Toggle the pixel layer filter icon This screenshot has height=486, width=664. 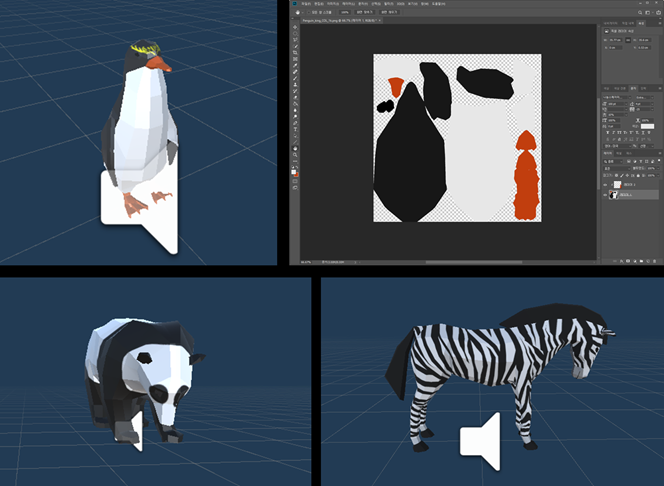point(628,161)
